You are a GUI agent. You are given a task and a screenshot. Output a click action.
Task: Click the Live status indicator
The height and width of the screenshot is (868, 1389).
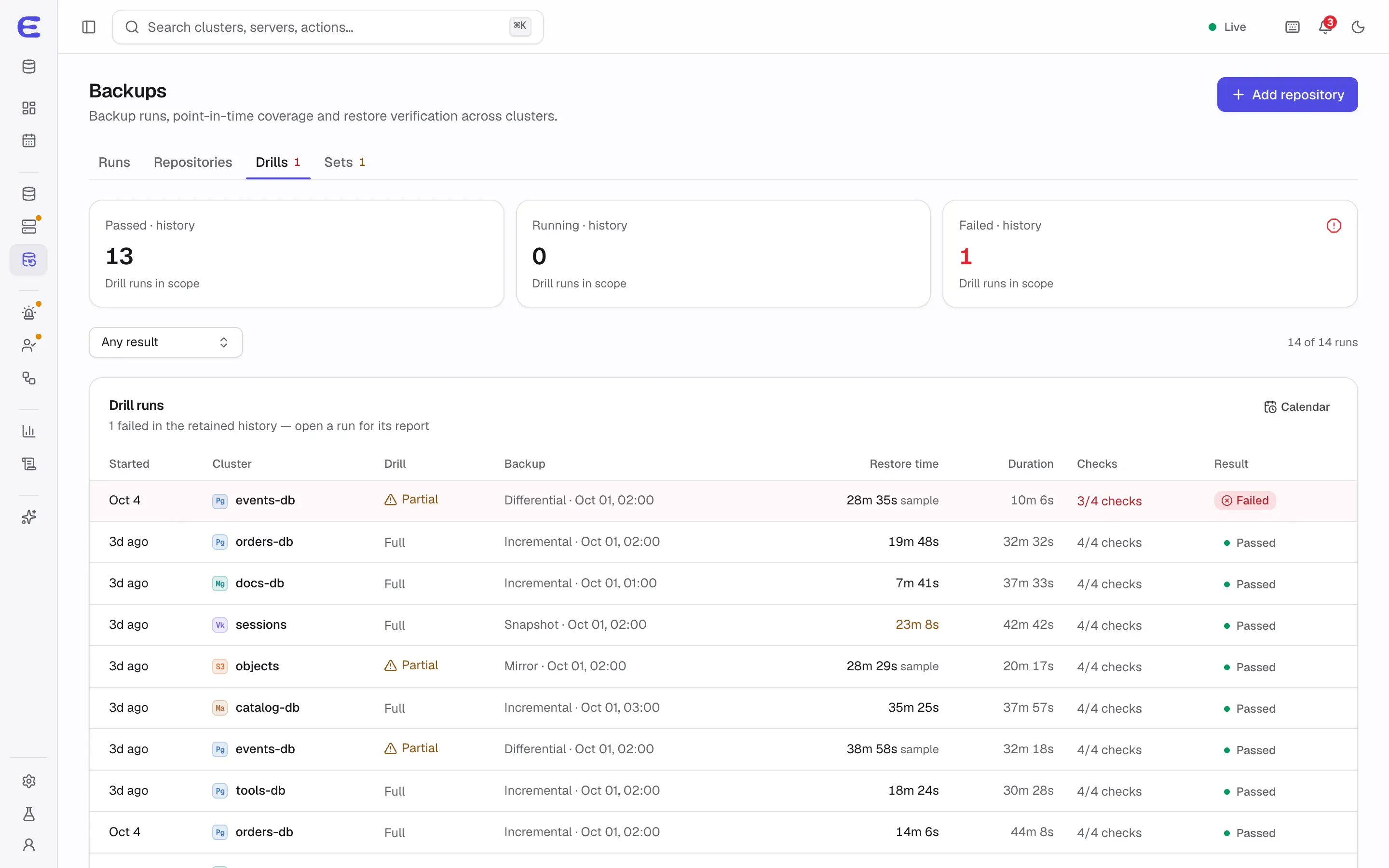1226,27
